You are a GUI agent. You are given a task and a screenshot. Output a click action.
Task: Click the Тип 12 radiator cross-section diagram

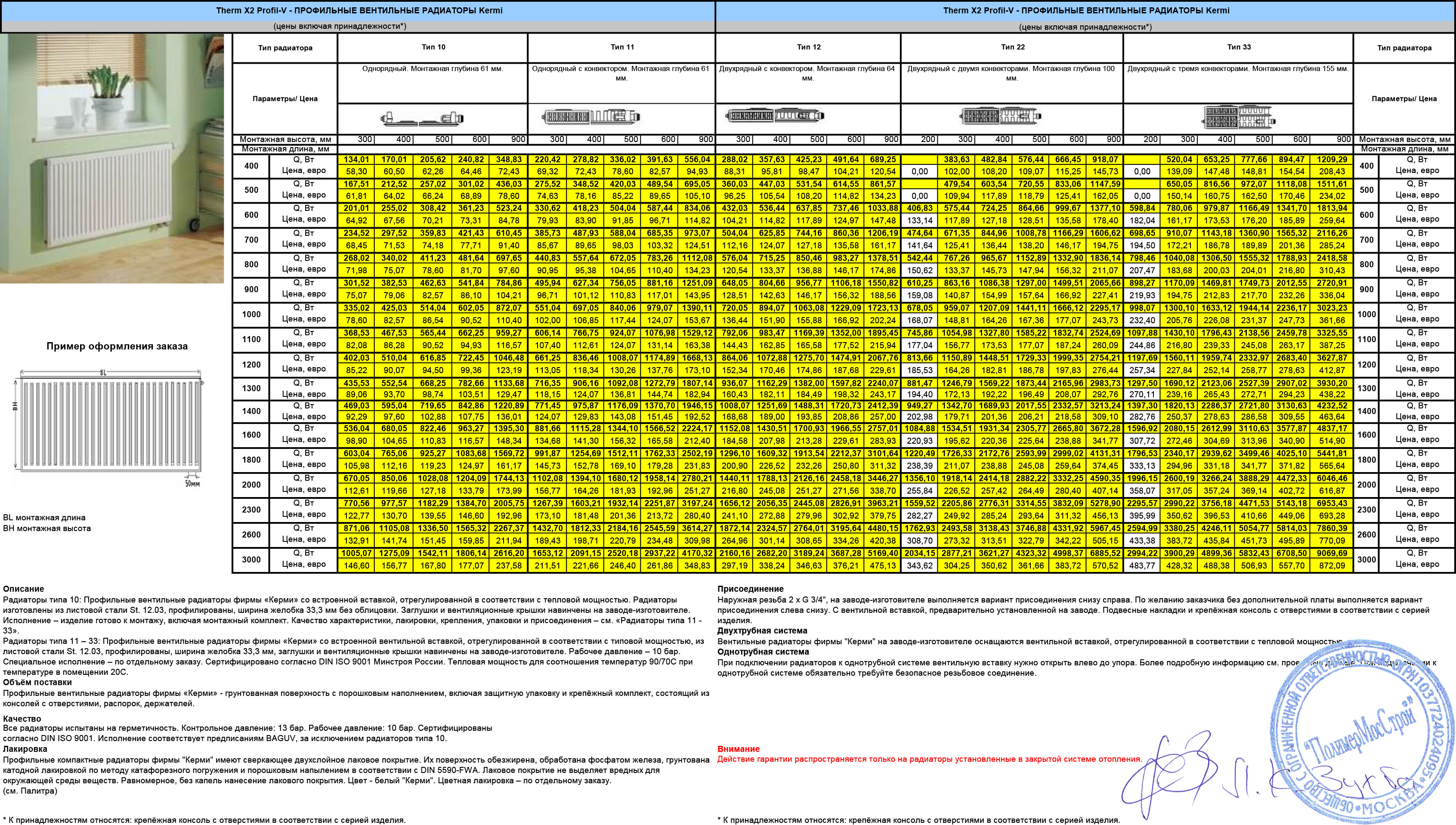click(x=775, y=116)
